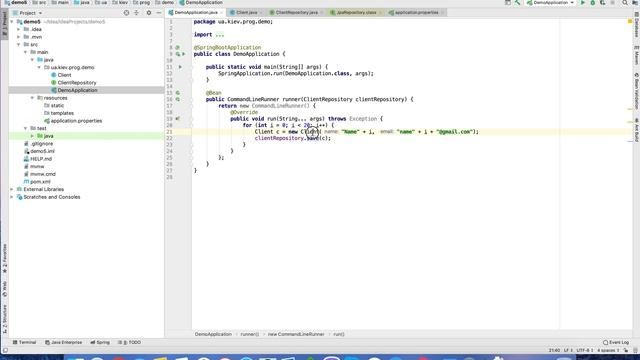Switch to JpaRepository.class editor tab
The width and height of the screenshot is (640, 360).
pyautogui.click(x=356, y=13)
